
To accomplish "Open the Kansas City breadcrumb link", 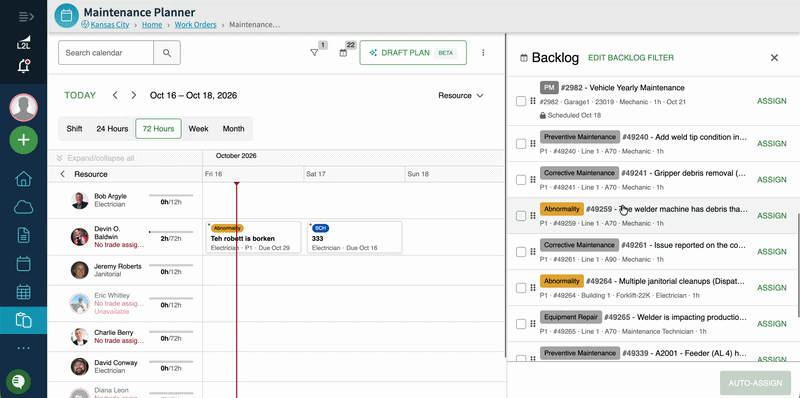I will click(110, 24).
